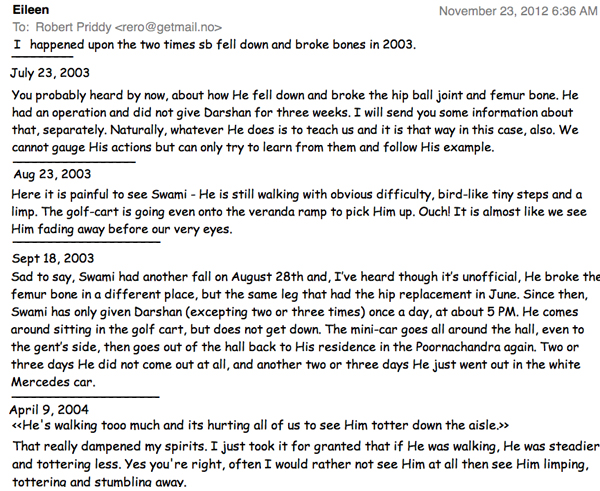This screenshot has height=491, width=600.
Task: Click the sentence starting "You probably heard by now"
Action: click(150, 93)
